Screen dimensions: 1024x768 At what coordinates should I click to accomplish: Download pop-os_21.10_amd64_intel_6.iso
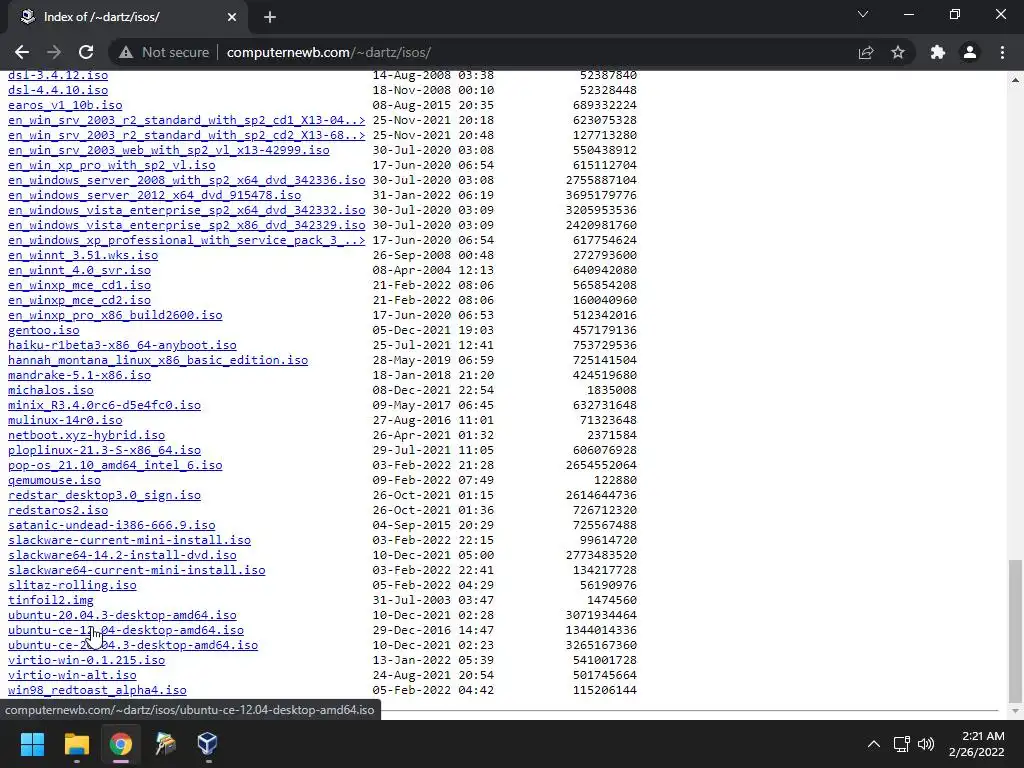[115, 466]
